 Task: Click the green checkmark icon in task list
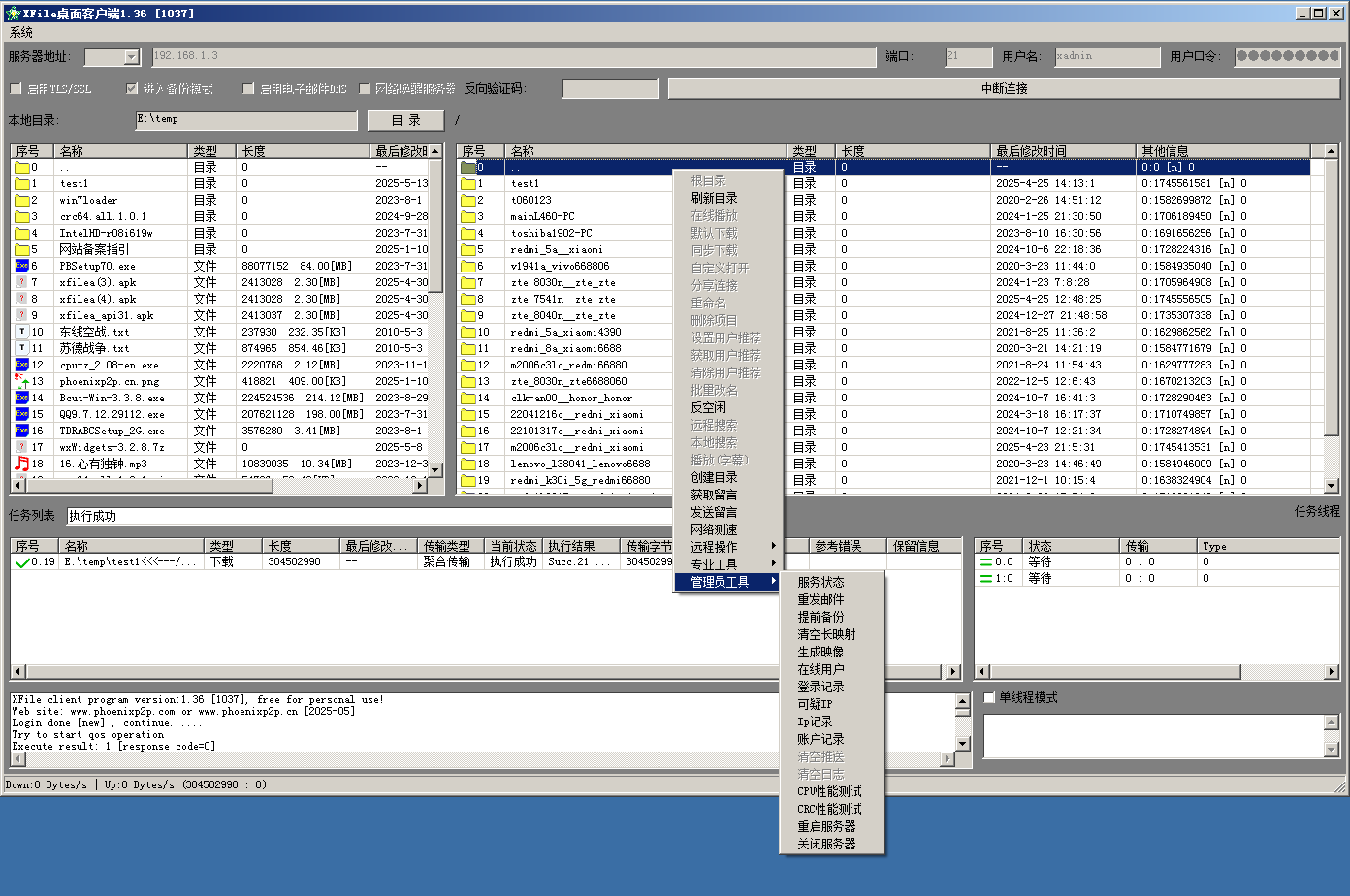(21, 562)
